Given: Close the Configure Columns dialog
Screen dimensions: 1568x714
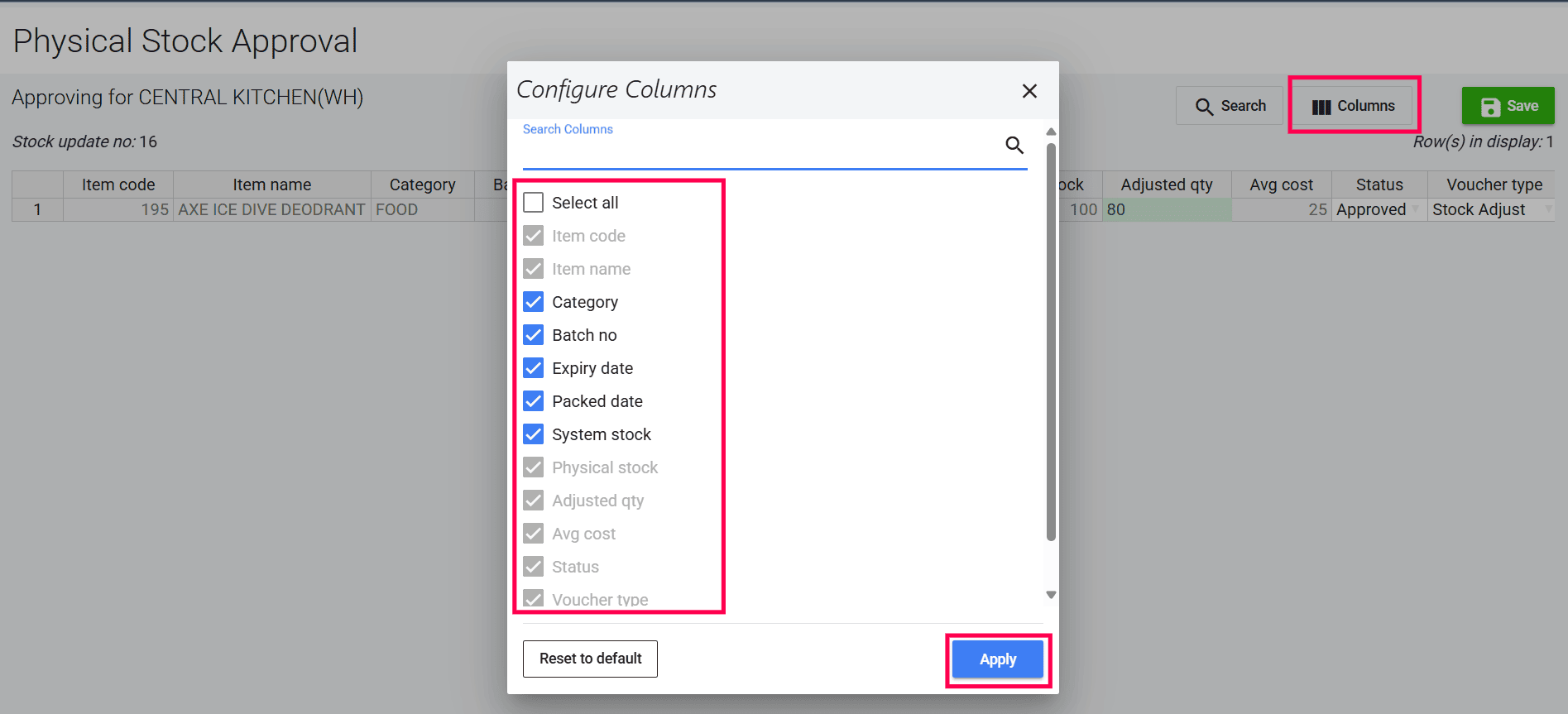Looking at the screenshot, I should pyautogui.click(x=1029, y=91).
